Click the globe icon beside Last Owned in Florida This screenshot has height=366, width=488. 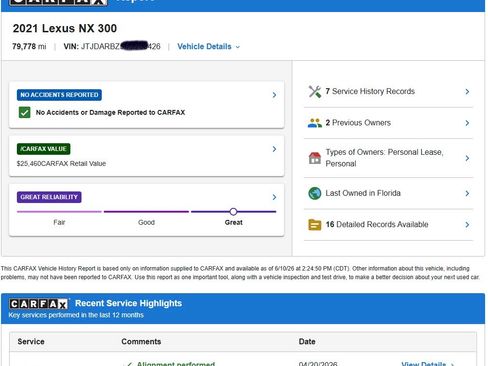click(315, 193)
